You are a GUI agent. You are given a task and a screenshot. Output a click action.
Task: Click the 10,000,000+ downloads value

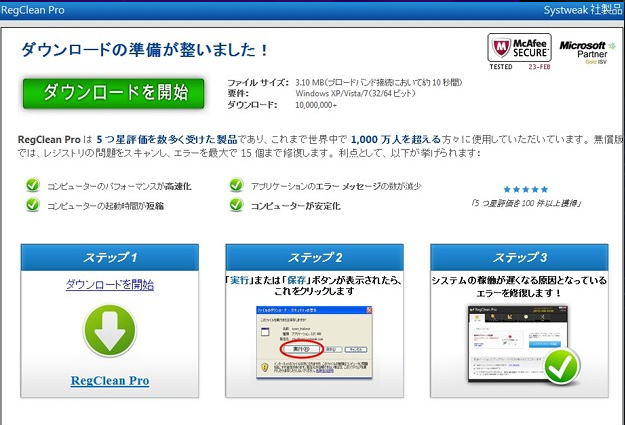click(x=316, y=105)
